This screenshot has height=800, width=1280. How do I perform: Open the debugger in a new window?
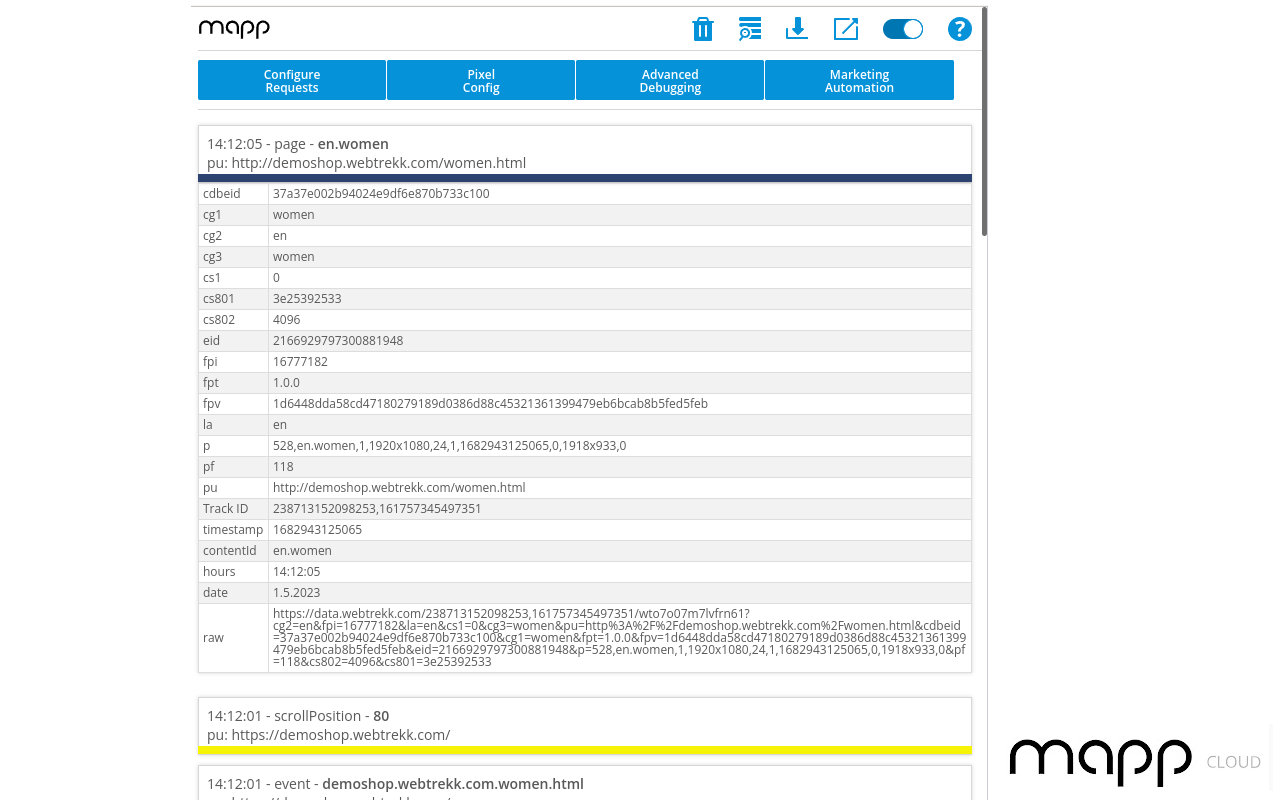point(846,29)
